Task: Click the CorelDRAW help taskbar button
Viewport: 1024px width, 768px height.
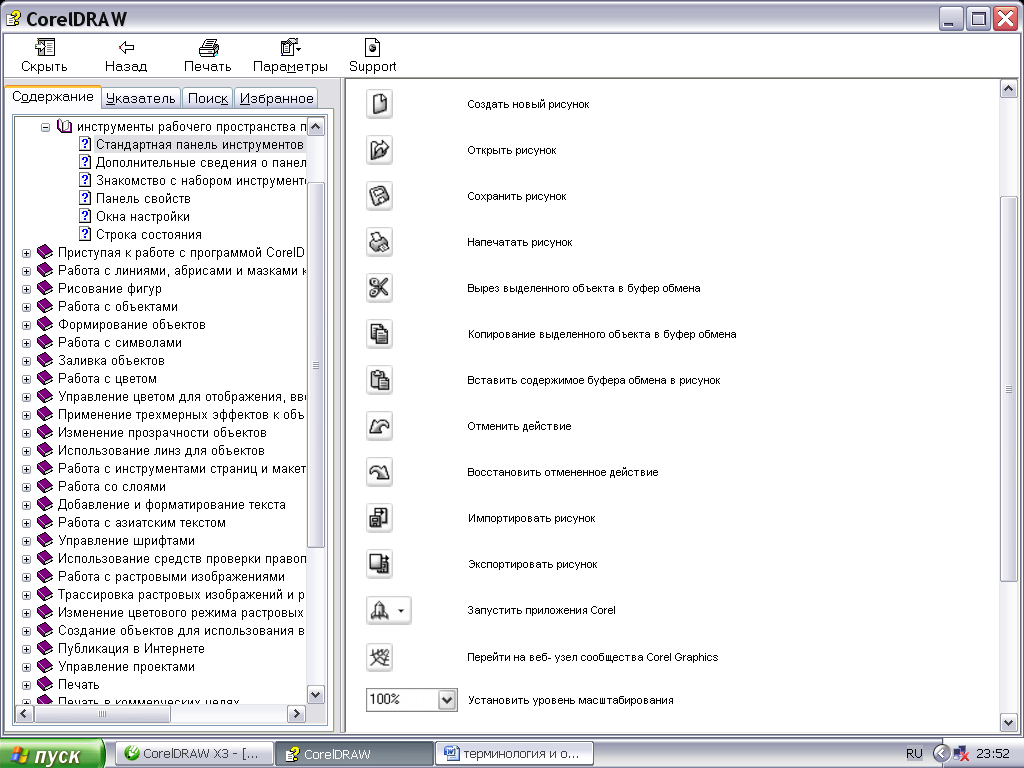Action: [x=354, y=754]
